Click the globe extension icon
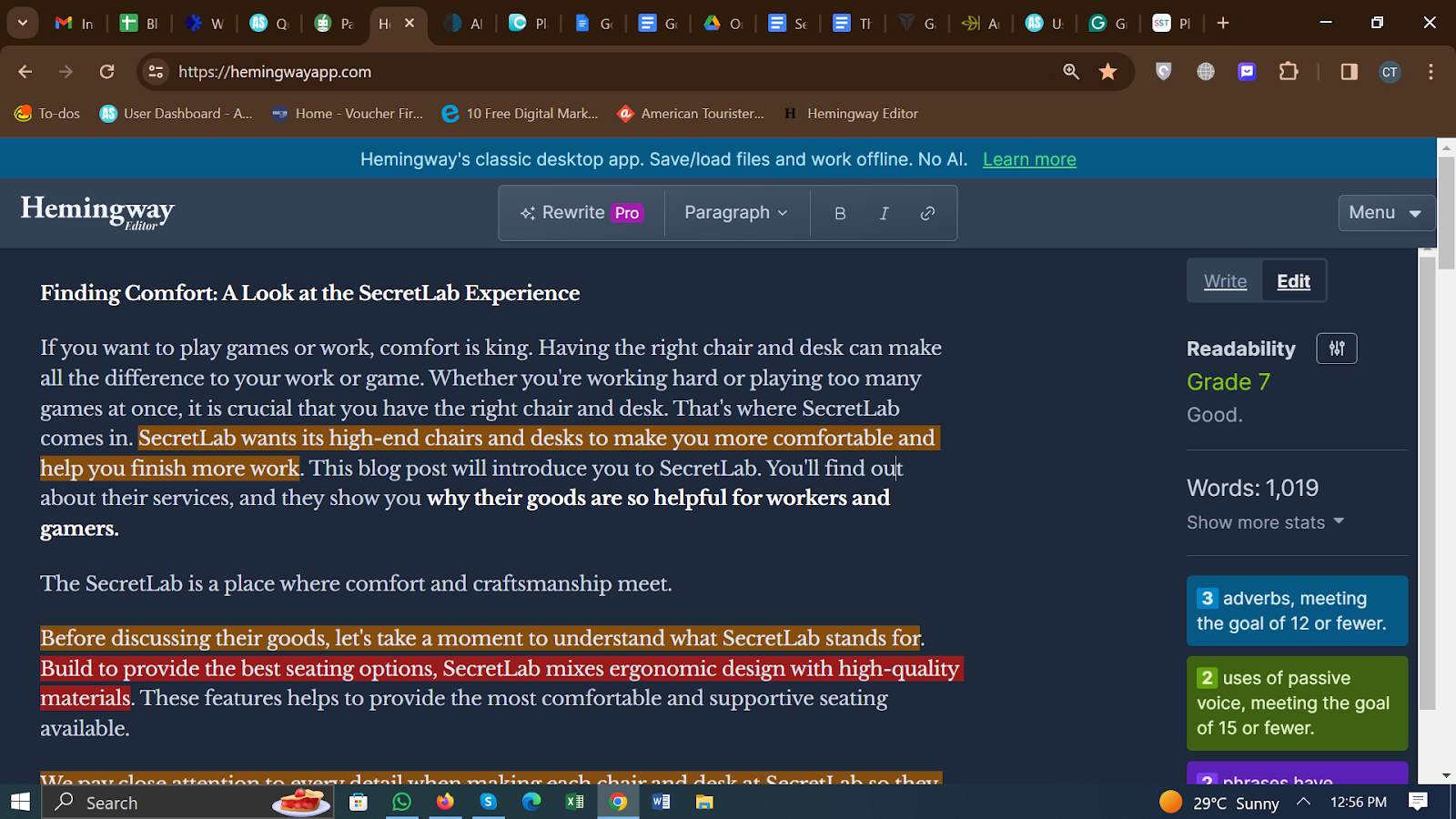The image size is (1456, 819). tap(1206, 72)
